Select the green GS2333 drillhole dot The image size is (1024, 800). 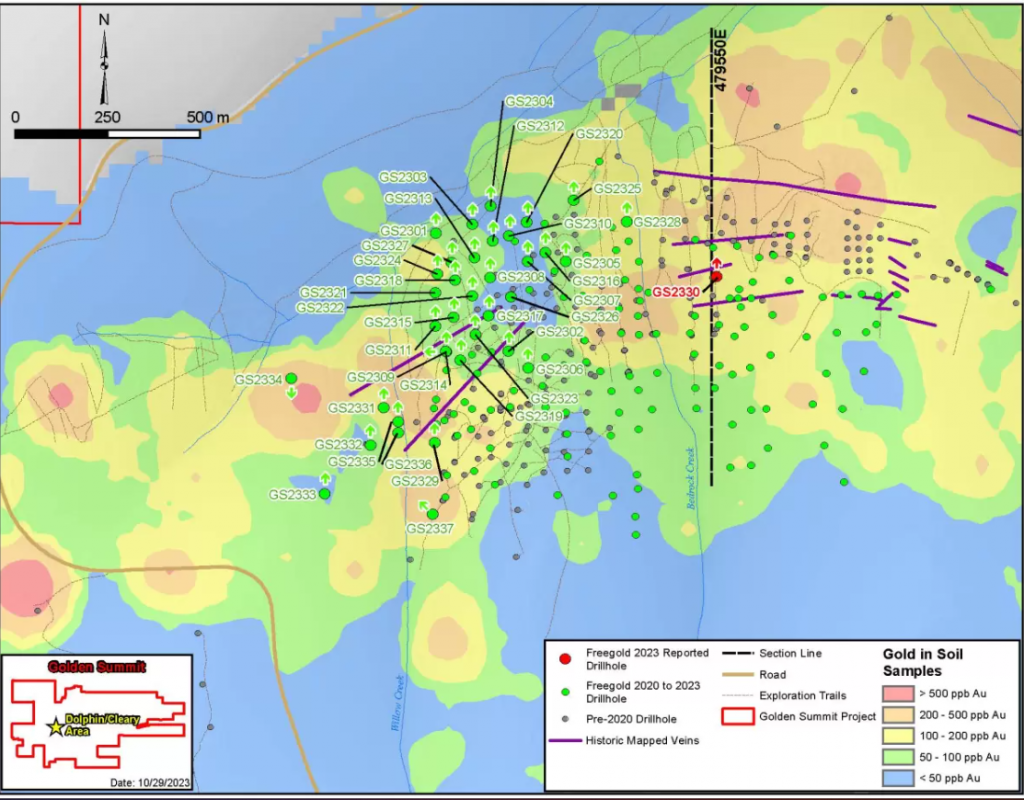[324, 494]
